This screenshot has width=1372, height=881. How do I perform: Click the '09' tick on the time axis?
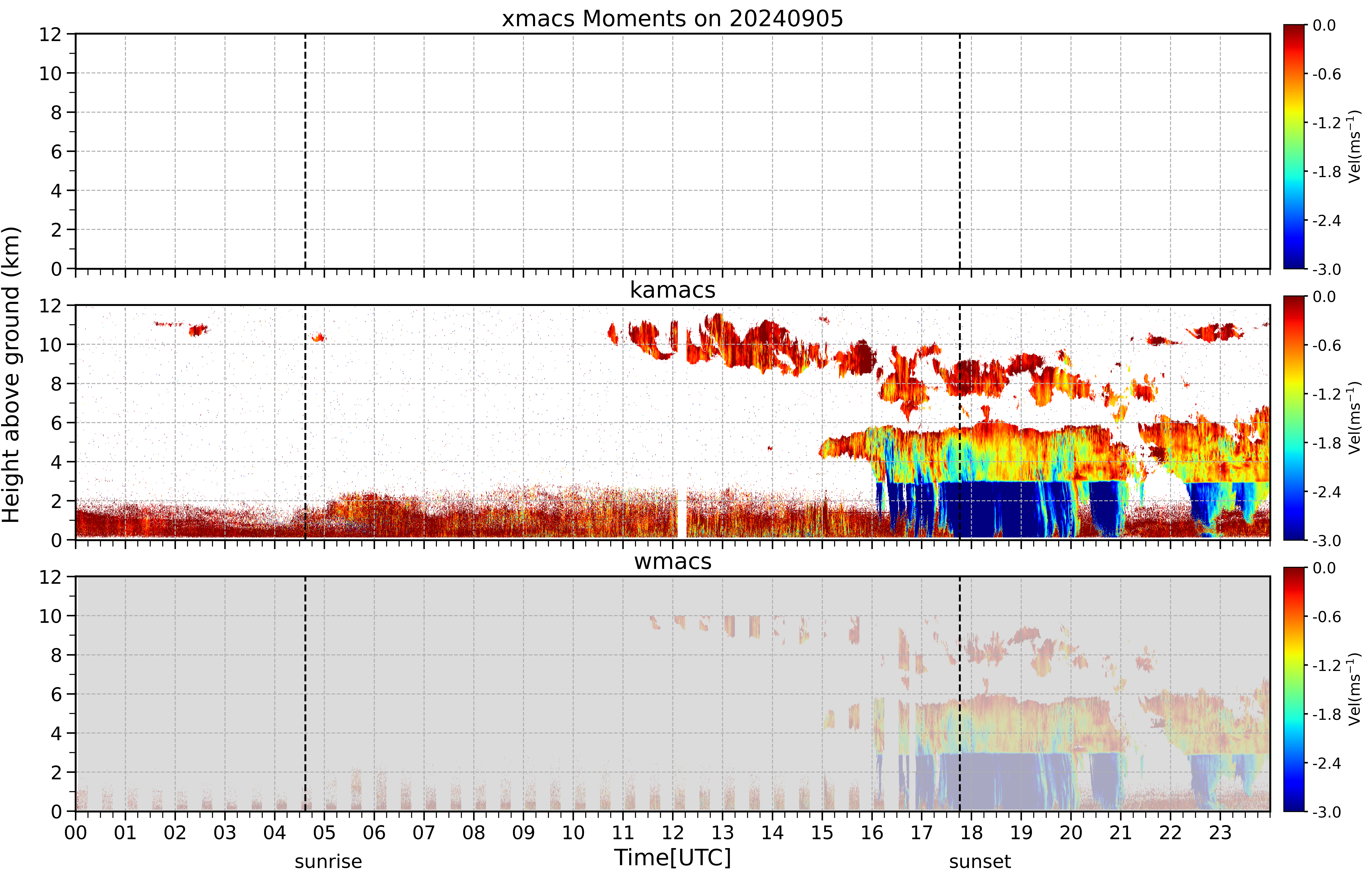tap(524, 833)
